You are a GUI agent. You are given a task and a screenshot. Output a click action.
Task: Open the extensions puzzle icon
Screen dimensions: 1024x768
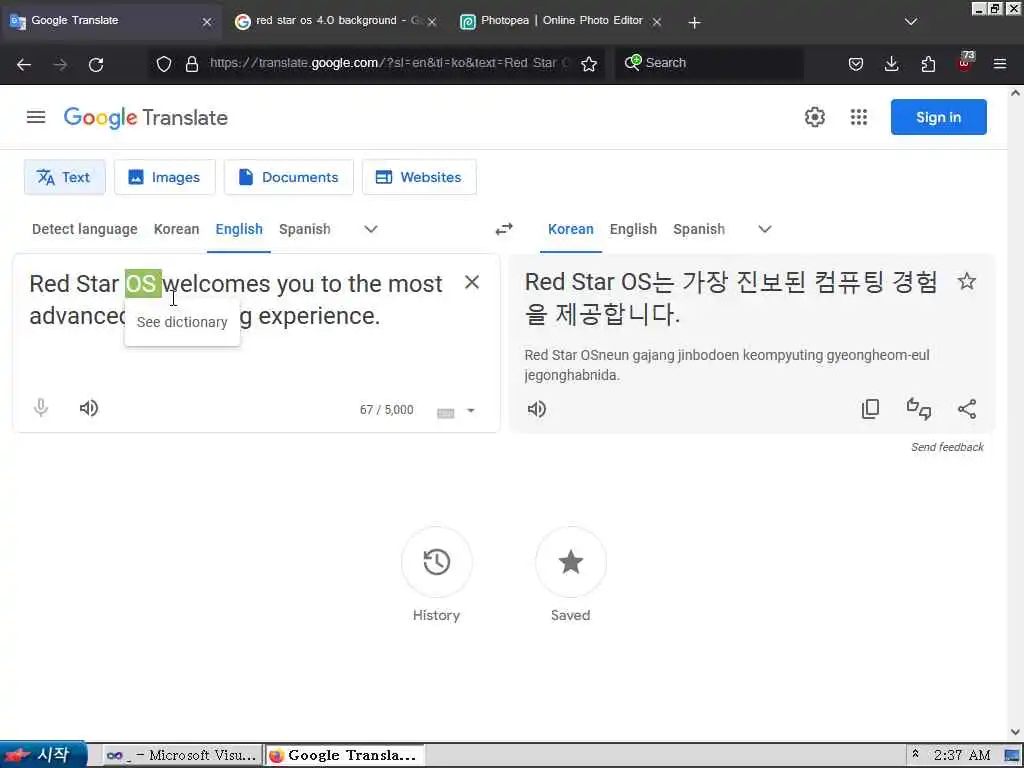928,64
